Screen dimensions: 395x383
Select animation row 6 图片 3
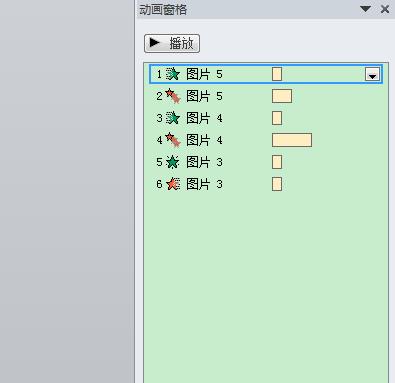(x=266, y=184)
